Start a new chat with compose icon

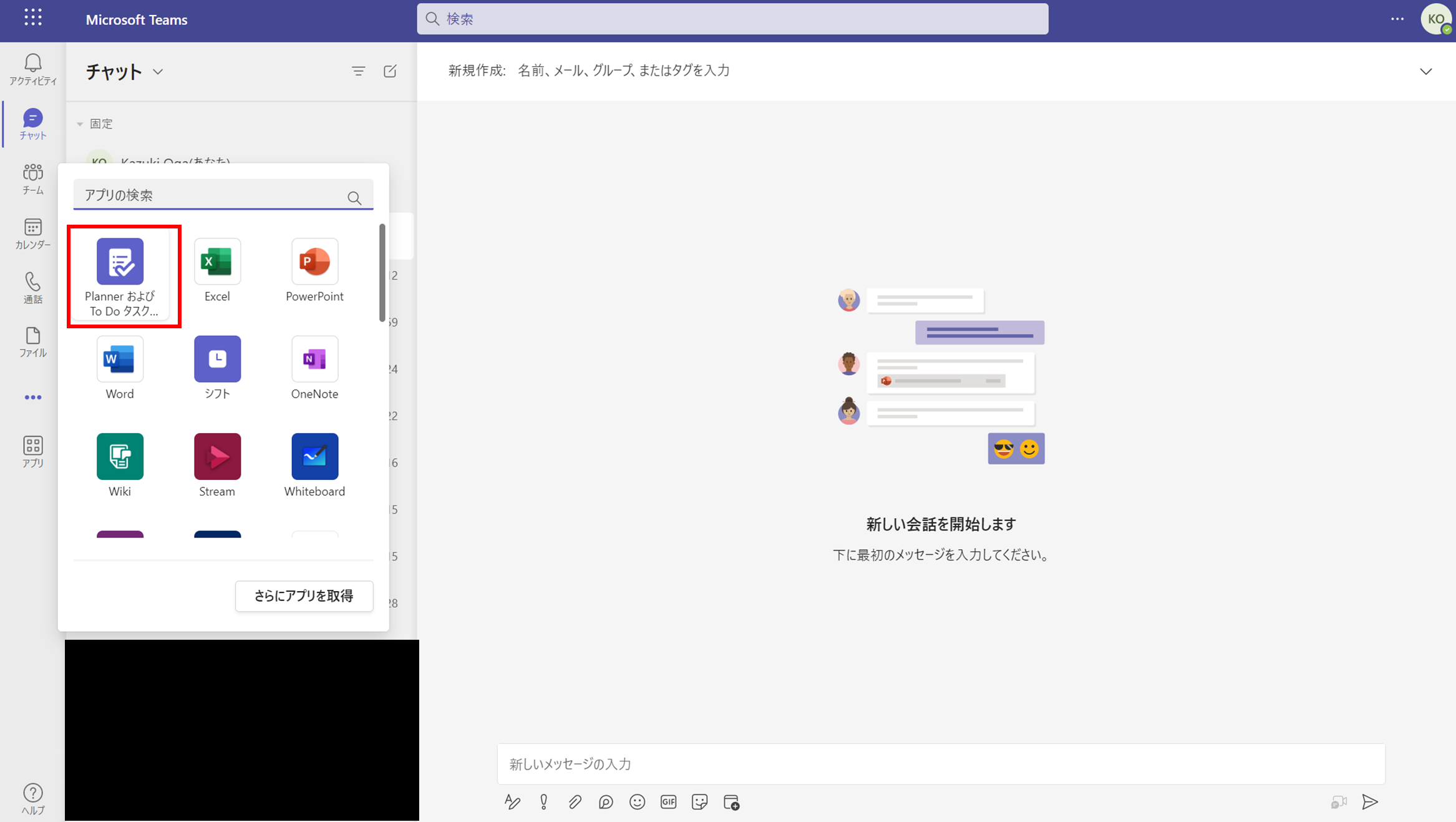(390, 71)
